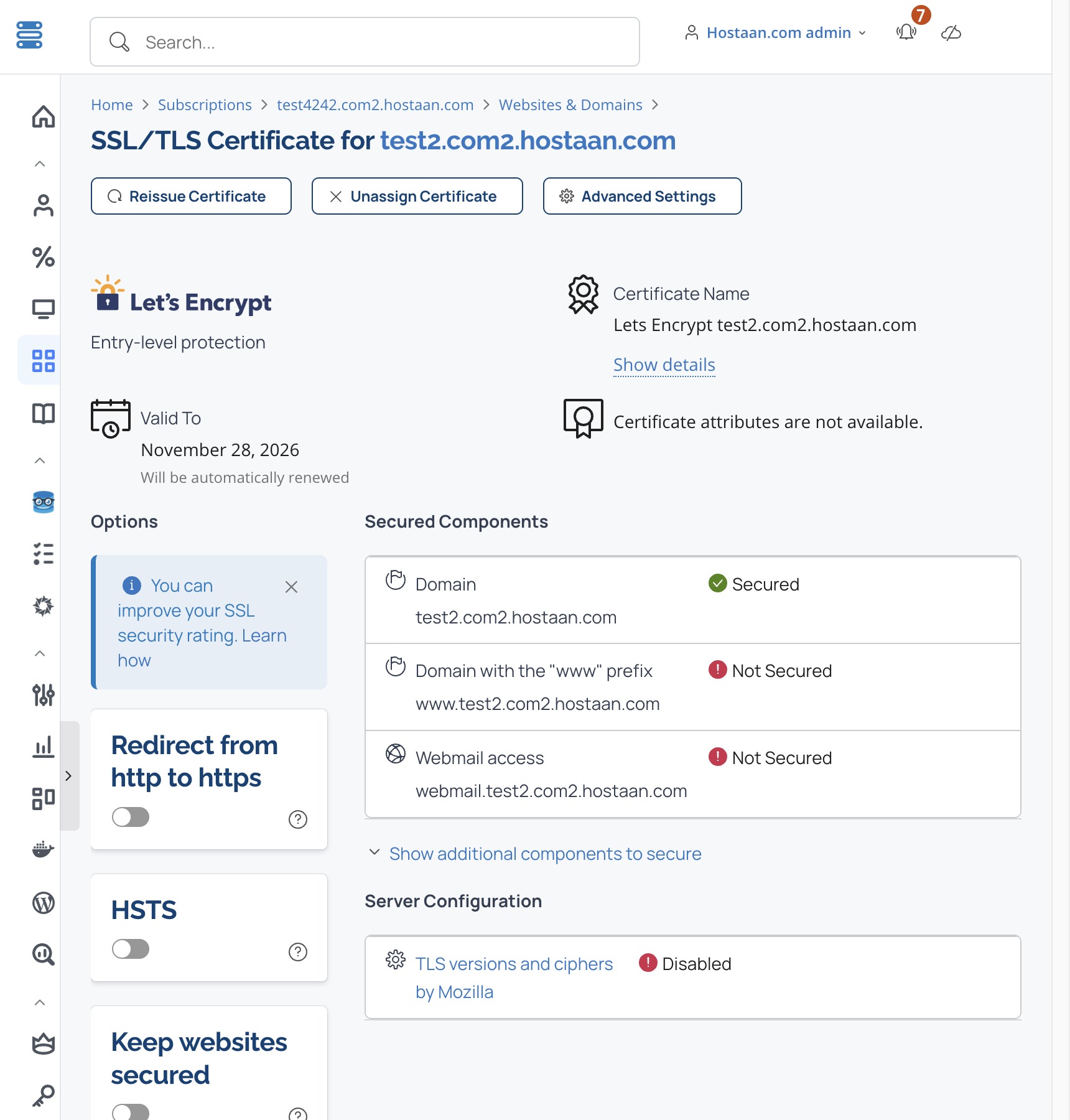Open the WordPress sidebar icon
This screenshot has width=1070, height=1120.
tap(43, 902)
